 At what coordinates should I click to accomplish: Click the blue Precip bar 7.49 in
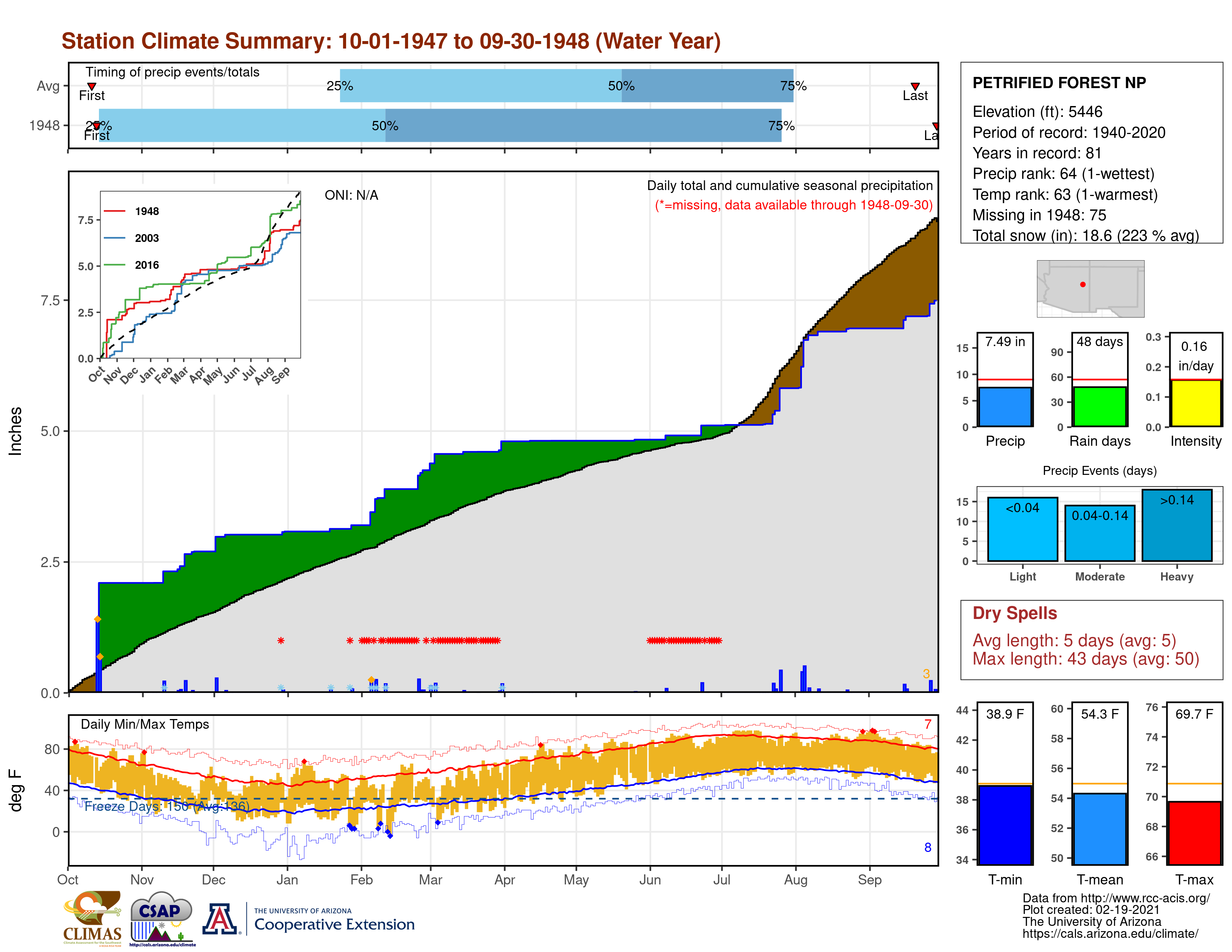click(1005, 406)
